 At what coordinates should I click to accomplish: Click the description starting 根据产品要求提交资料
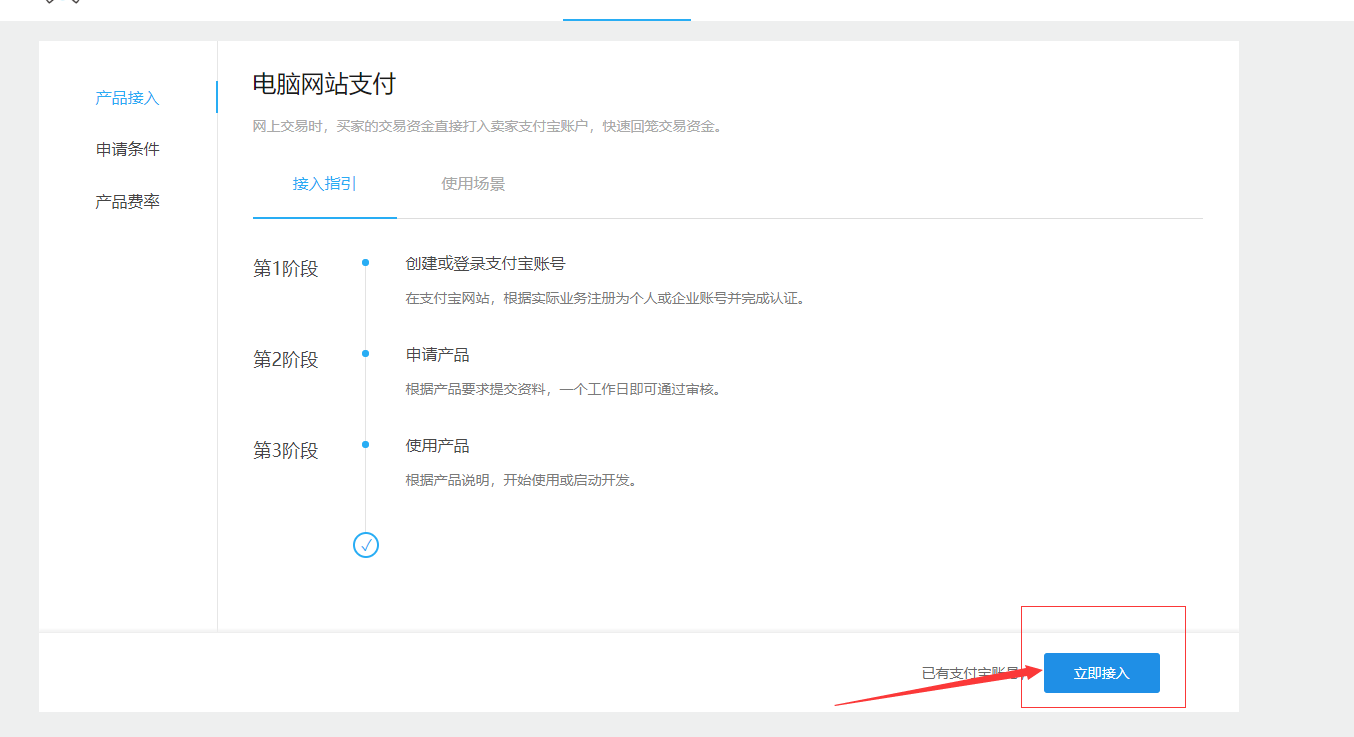563,389
